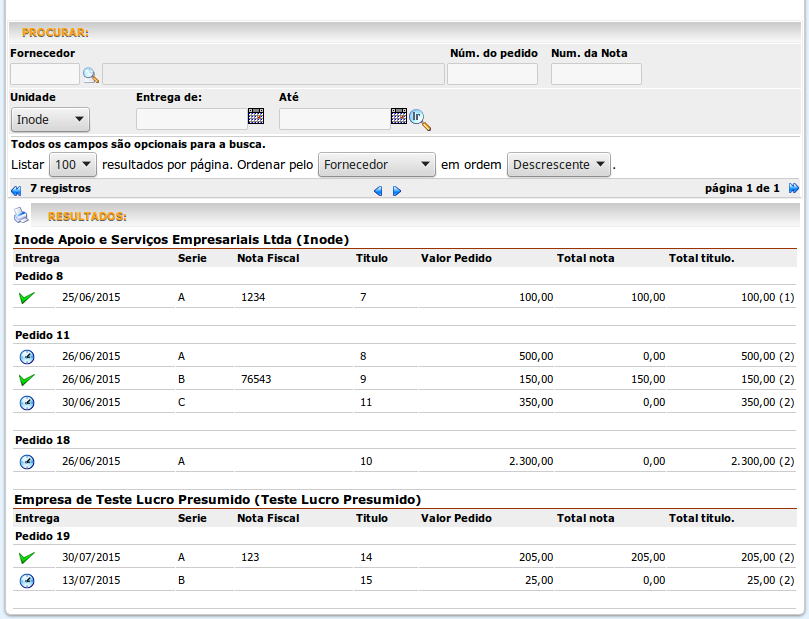This screenshot has width=809, height=619.
Task: Go to first page using double-left arrows
Action: tap(15, 189)
